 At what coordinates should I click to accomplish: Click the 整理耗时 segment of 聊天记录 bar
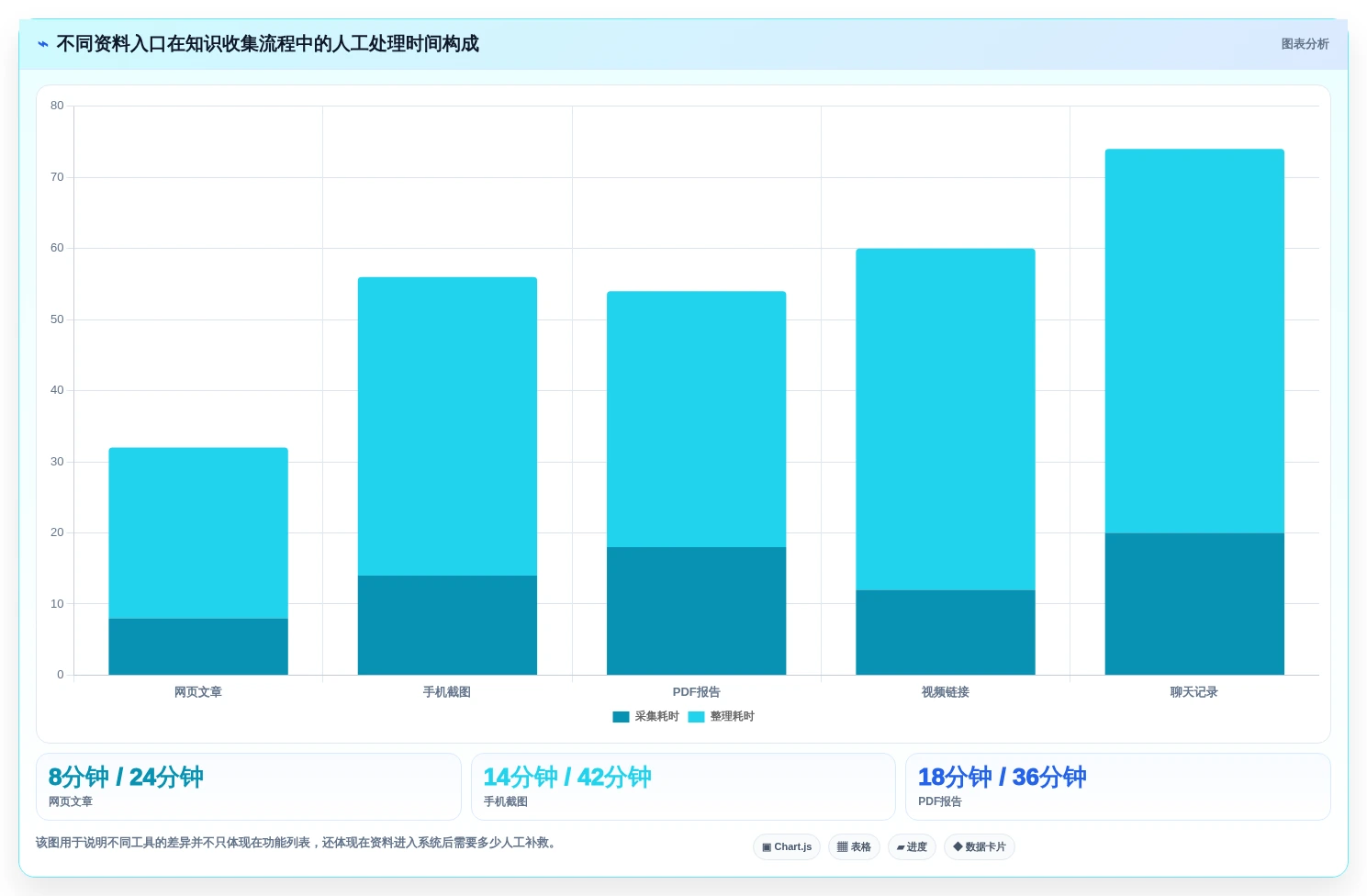1194,341
